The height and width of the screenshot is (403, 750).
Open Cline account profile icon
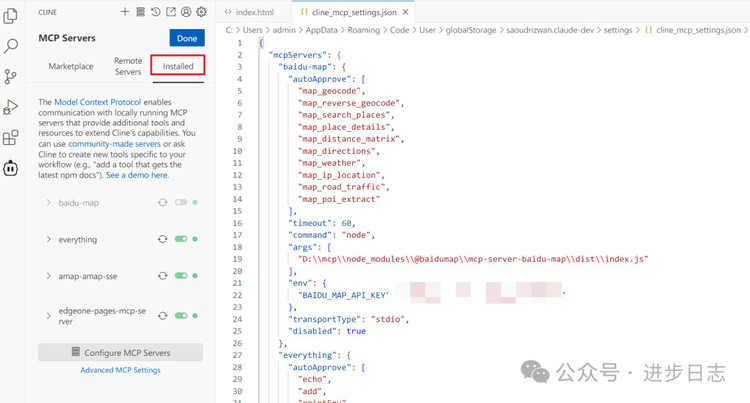186,12
